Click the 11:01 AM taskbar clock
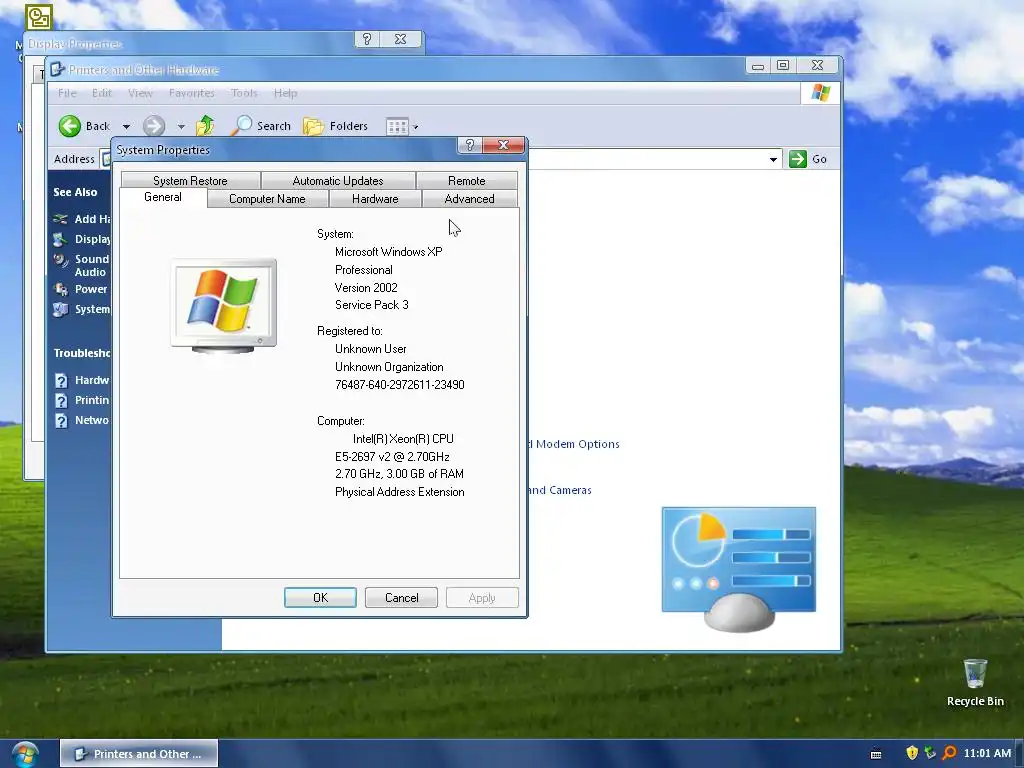The height and width of the screenshot is (768, 1024). [x=987, y=753]
